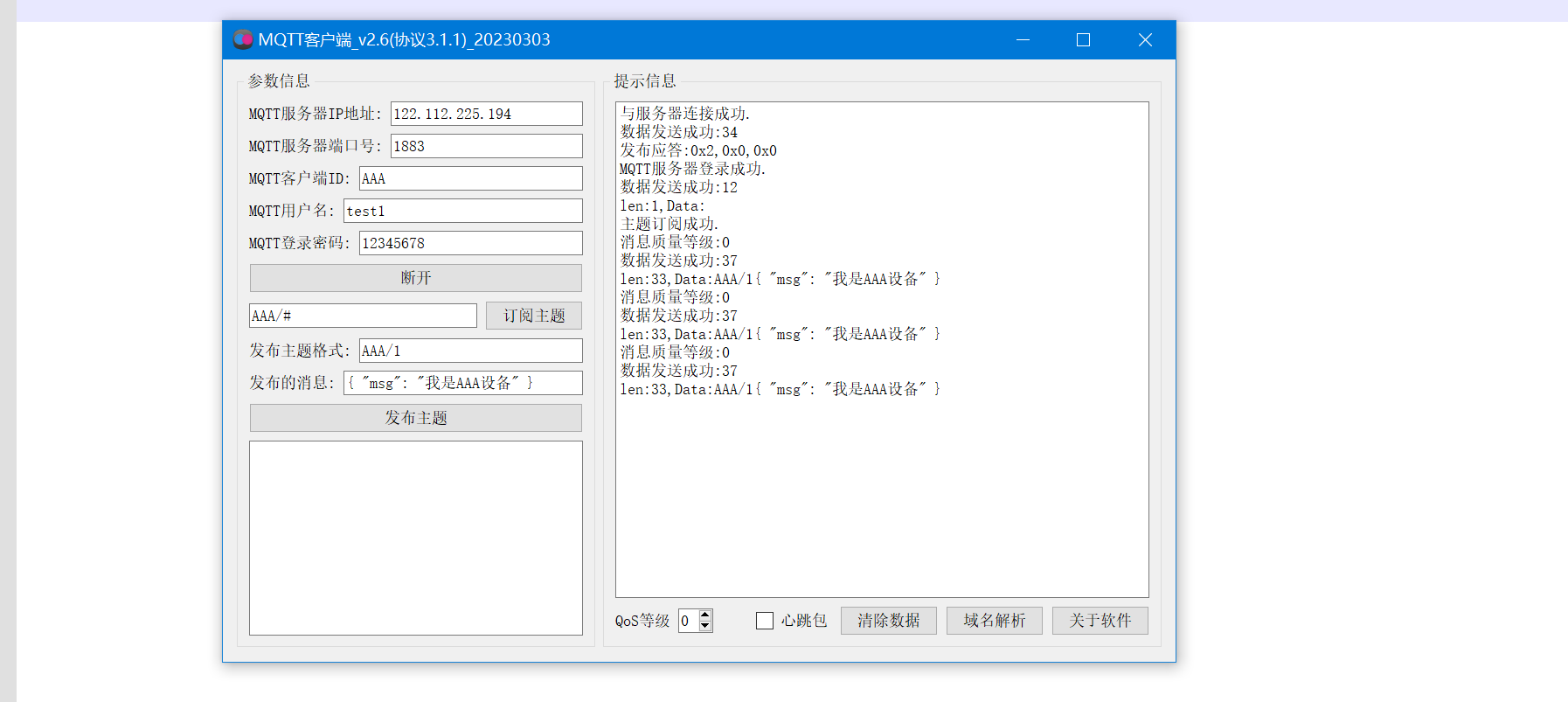
Task: Select the MQTT client ID field
Action: (470, 178)
